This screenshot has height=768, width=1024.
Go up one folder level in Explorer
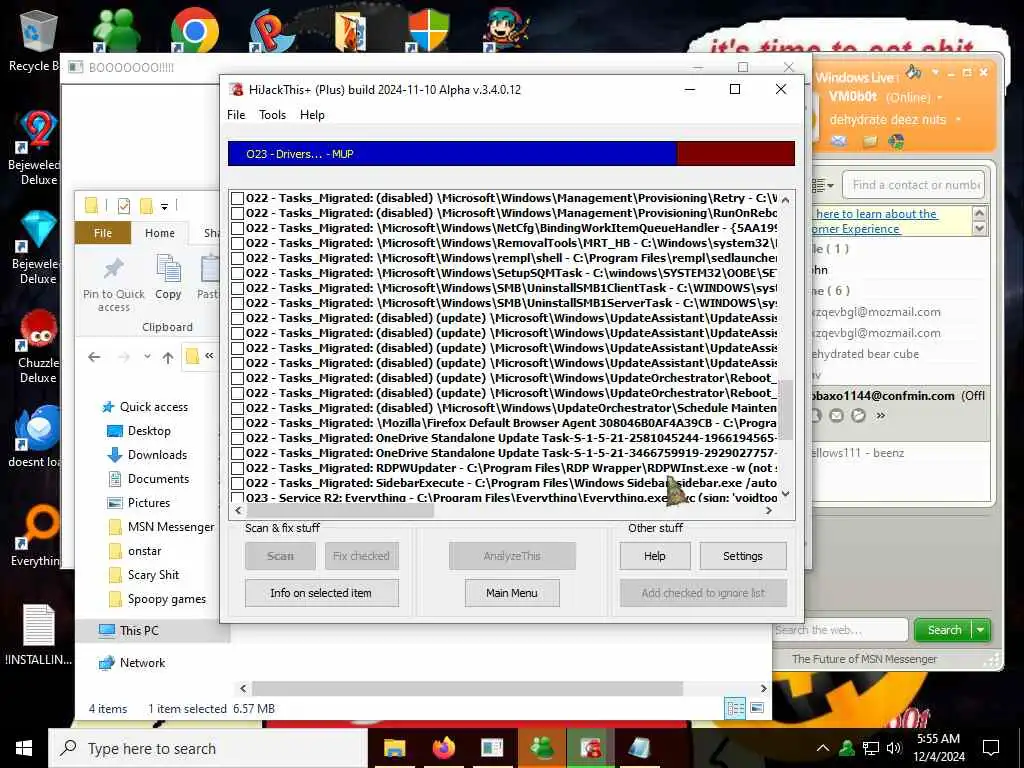click(168, 357)
